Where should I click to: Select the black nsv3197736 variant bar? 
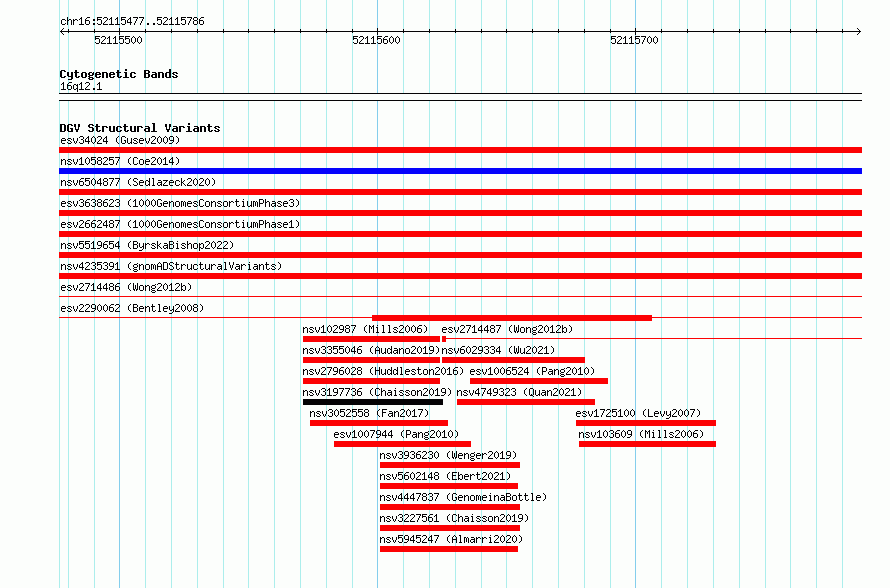coord(372,402)
